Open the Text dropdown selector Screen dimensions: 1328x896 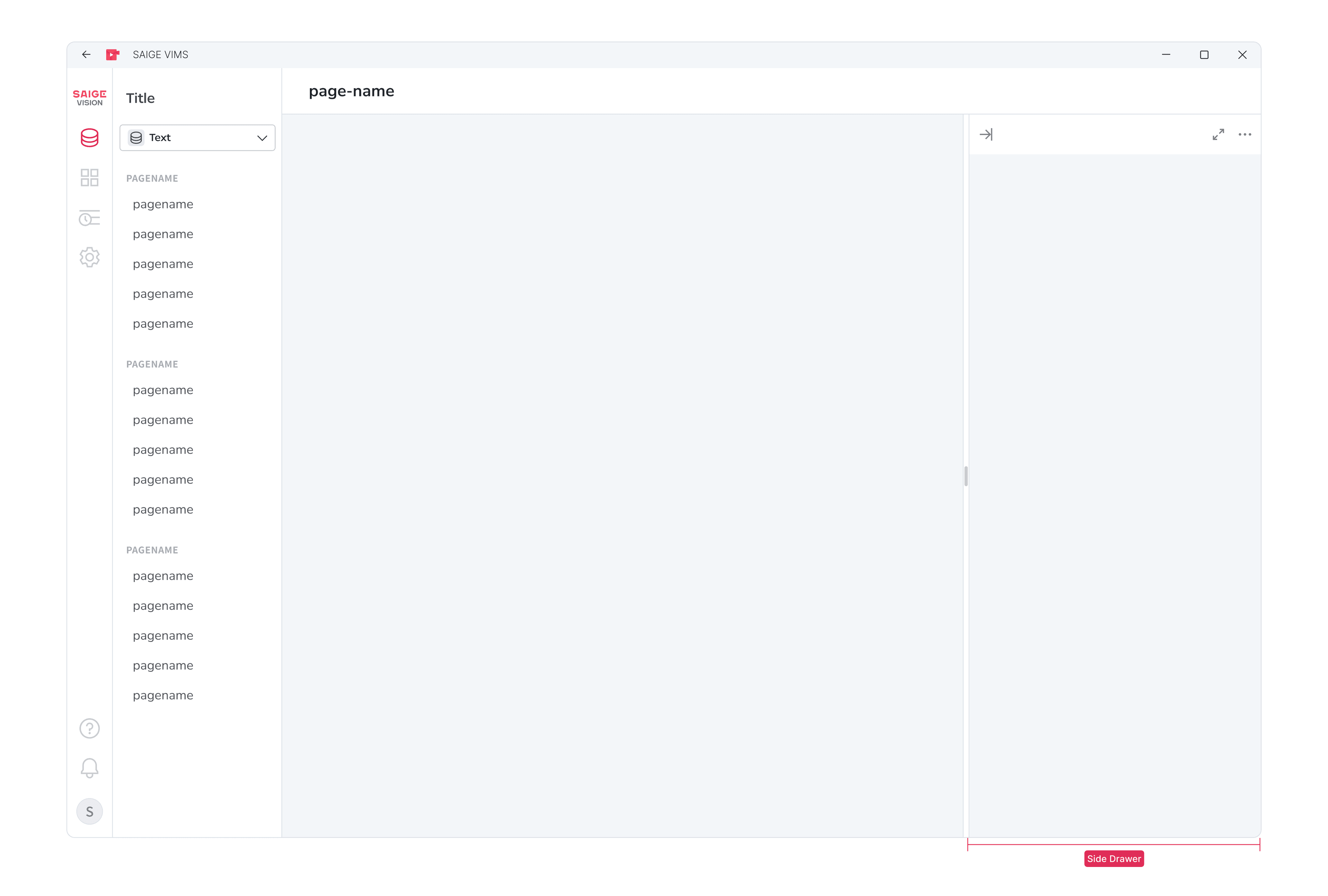tap(198, 138)
